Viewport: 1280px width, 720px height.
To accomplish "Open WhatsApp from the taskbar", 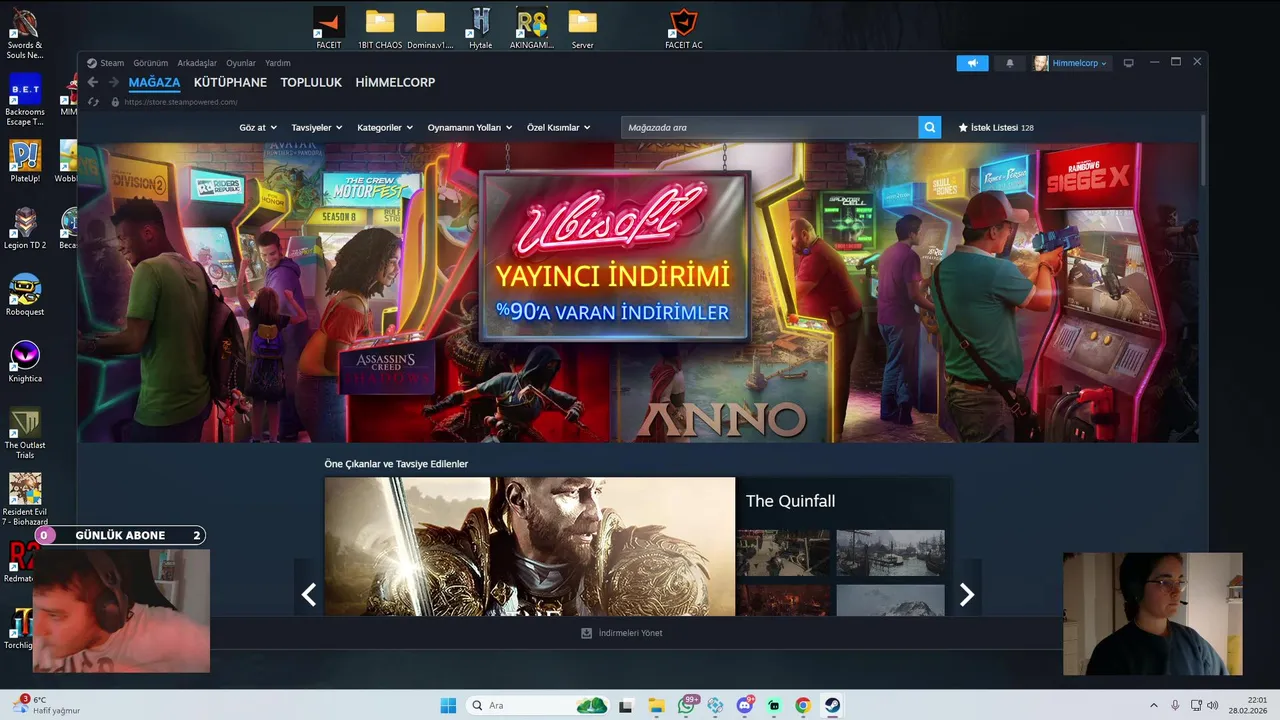I will 686,705.
